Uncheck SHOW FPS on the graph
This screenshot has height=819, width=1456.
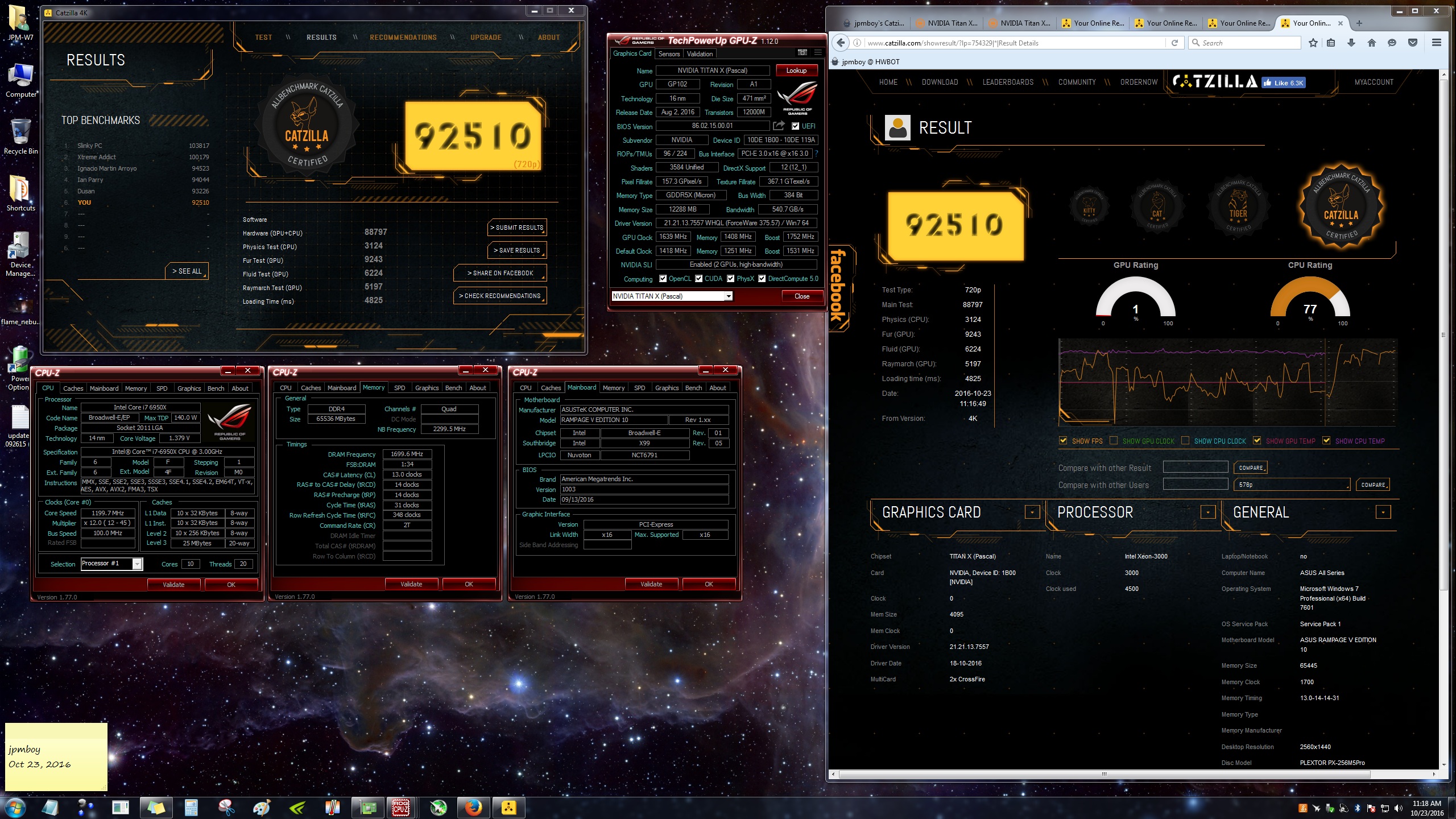[x=1063, y=440]
